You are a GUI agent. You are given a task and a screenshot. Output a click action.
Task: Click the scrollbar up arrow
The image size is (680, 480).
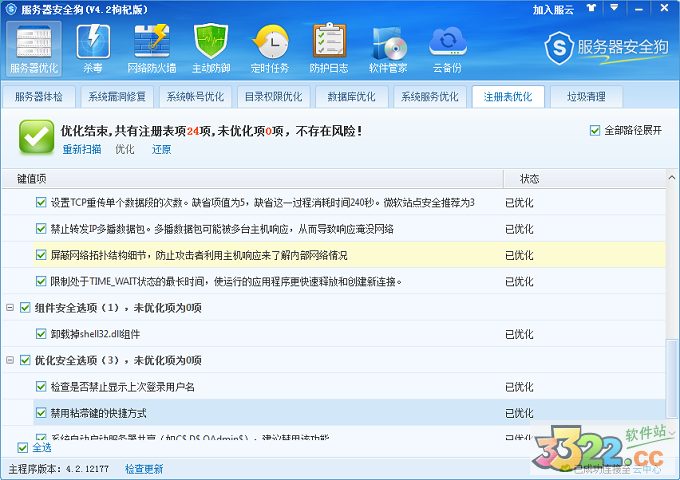coord(672,177)
